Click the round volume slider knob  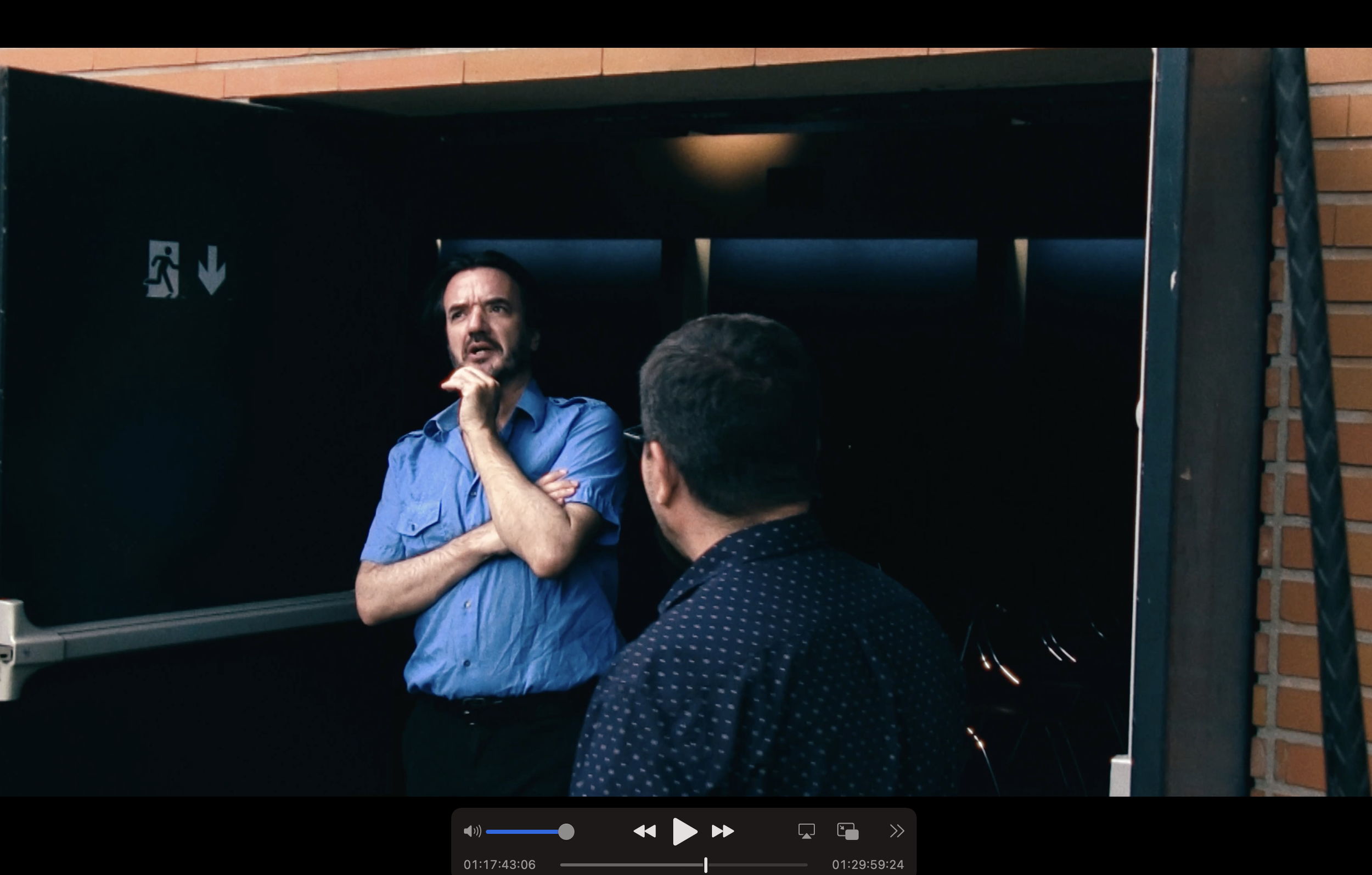click(566, 832)
